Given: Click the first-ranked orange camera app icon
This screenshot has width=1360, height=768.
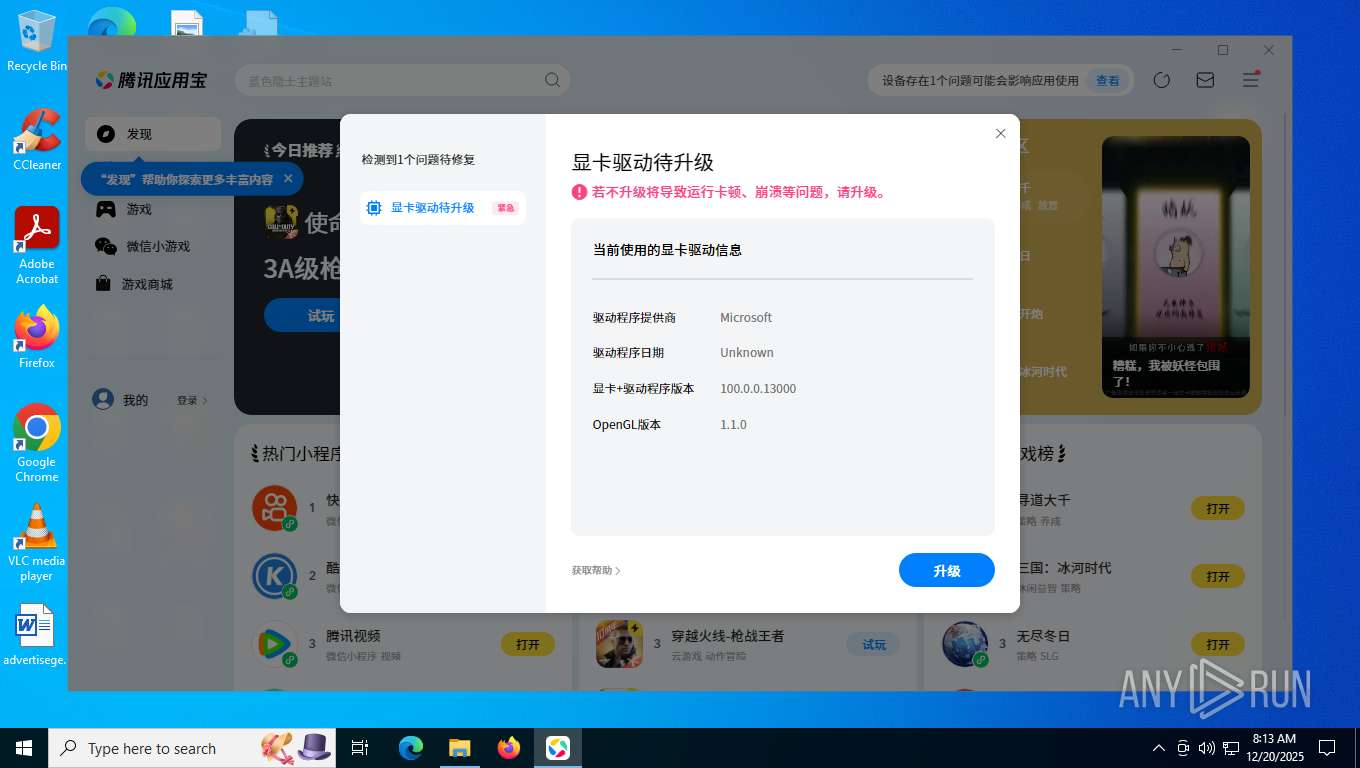Looking at the screenshot, I should click(275, 509).
